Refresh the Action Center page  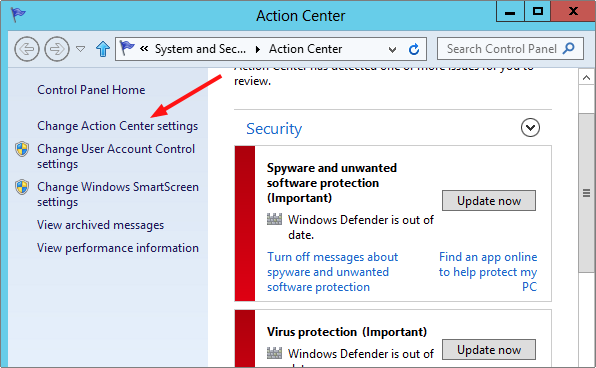point(414,49)
